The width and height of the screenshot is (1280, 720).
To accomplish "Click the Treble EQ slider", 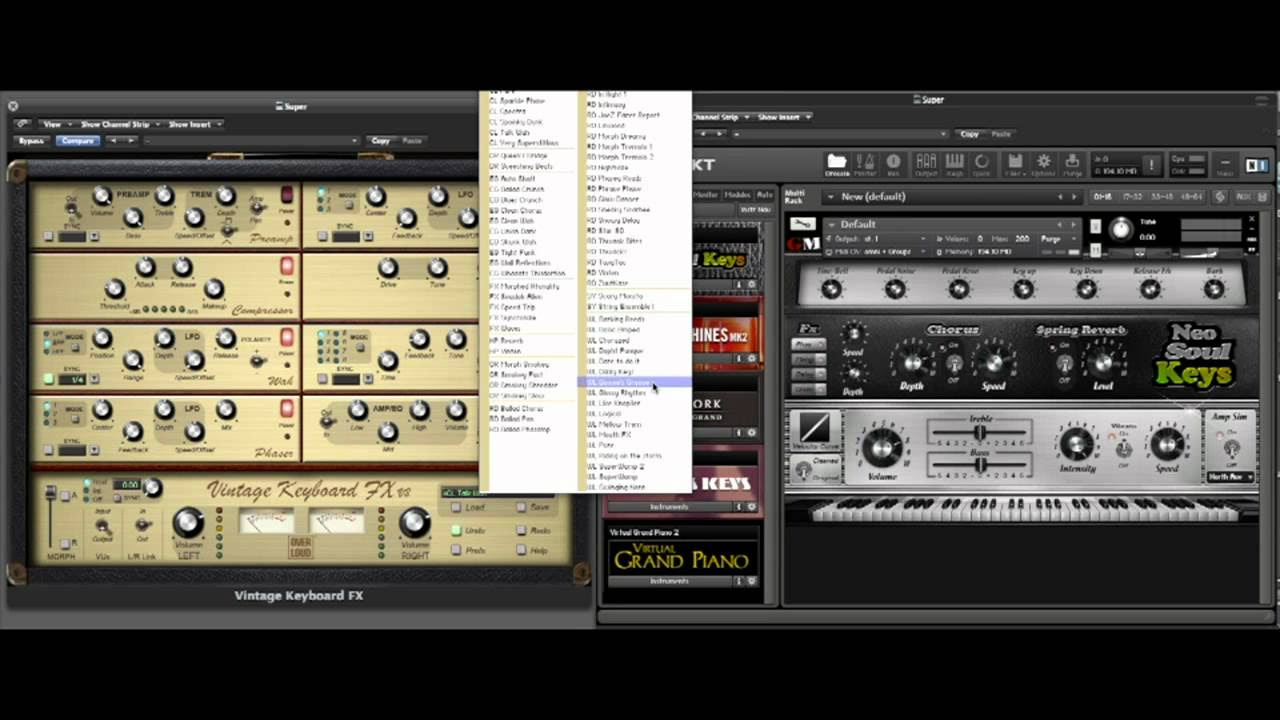I will pyautogui.click(x=980, y=433).
